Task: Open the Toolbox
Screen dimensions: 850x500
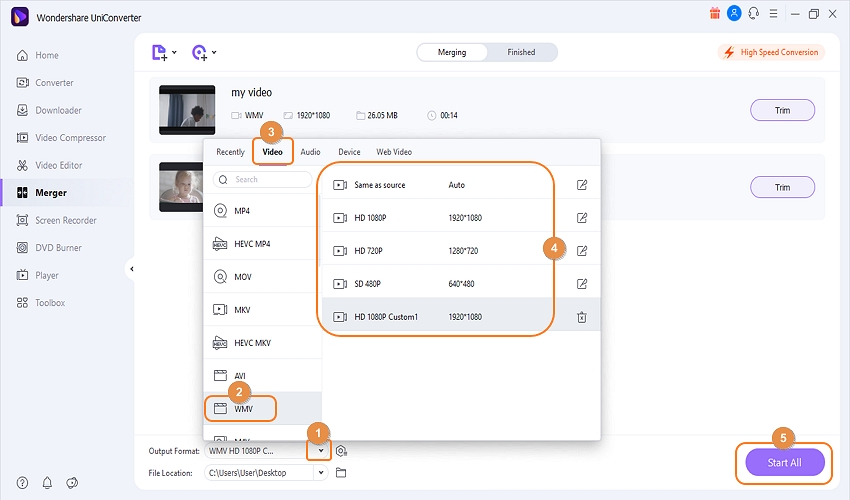Action: point(41,303)
